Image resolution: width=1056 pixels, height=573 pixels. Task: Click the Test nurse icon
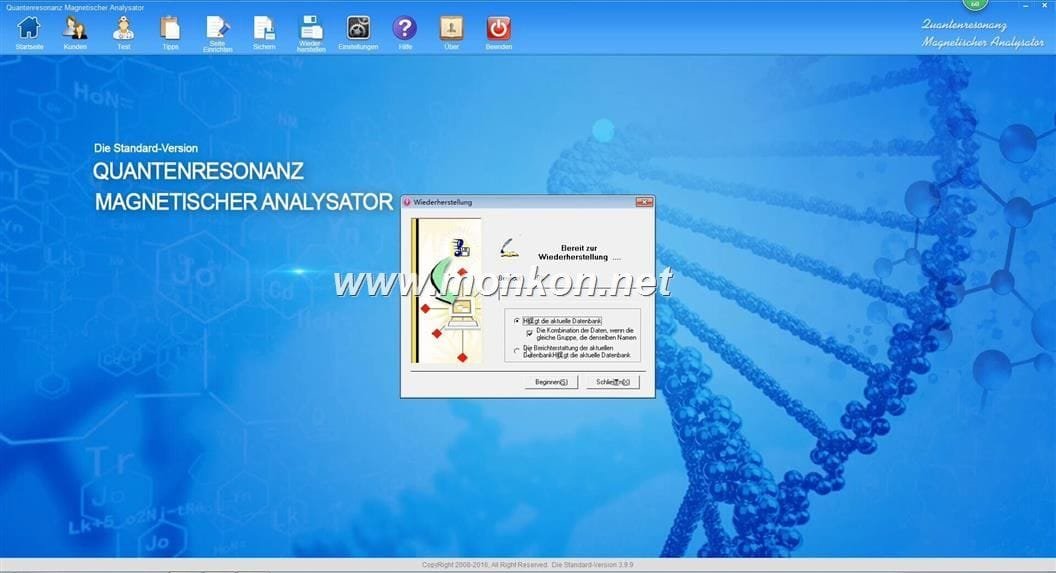[x=123, y=28]
